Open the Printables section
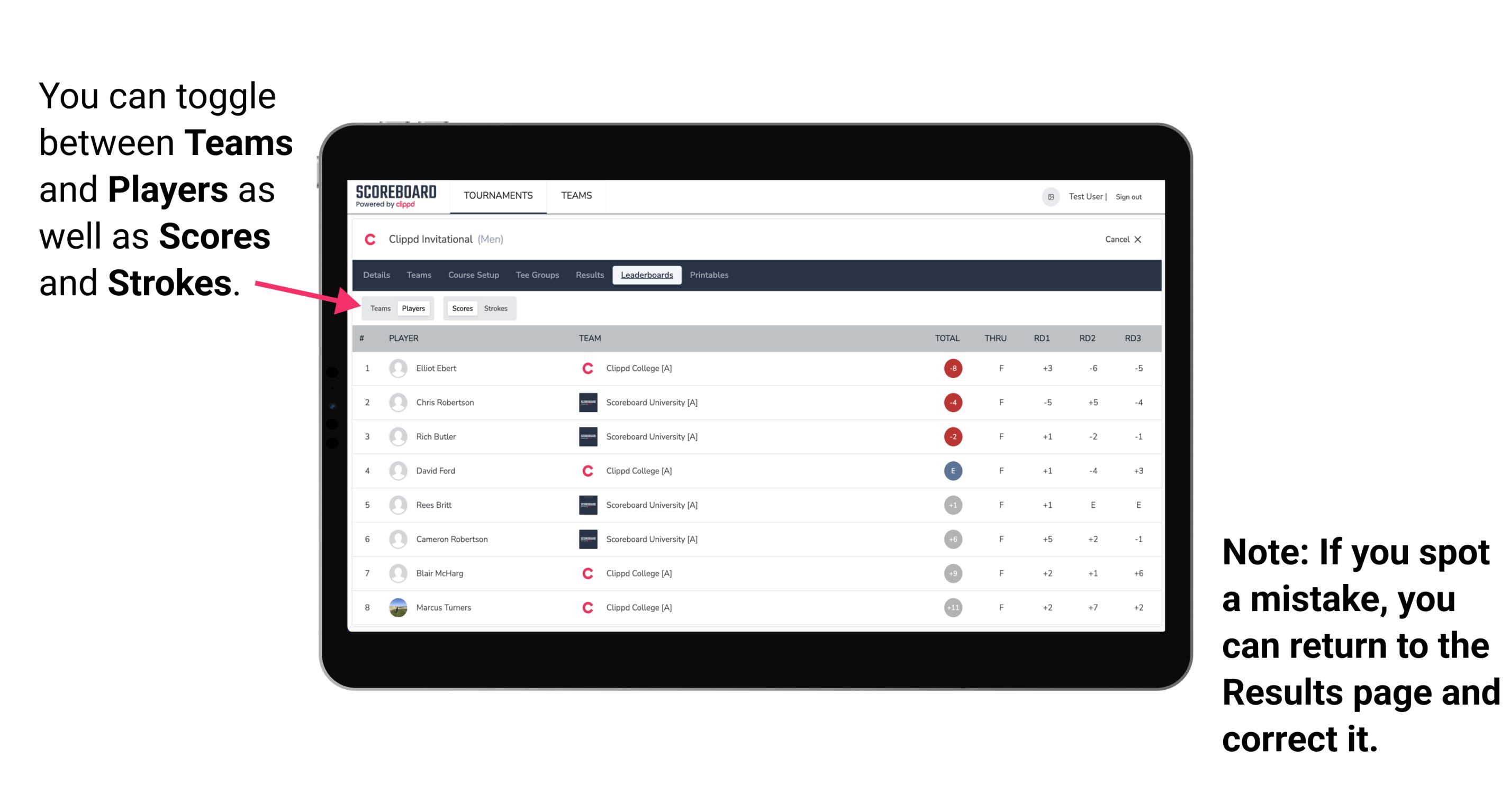Image resolution: width=1510 pixels, height=812 pixels. [x=710, y=274]
